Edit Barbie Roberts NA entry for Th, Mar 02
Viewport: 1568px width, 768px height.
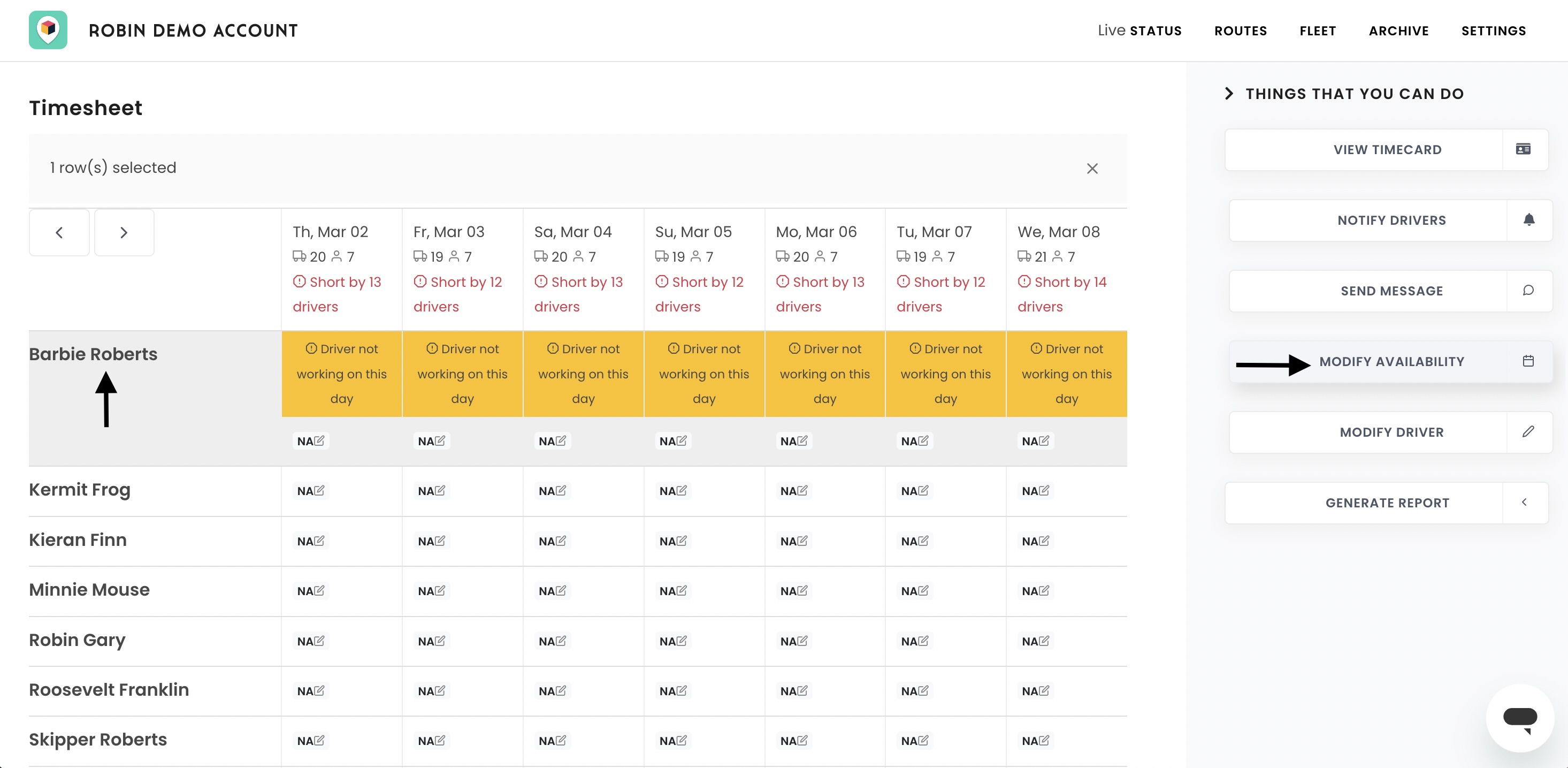coord(311,441)
